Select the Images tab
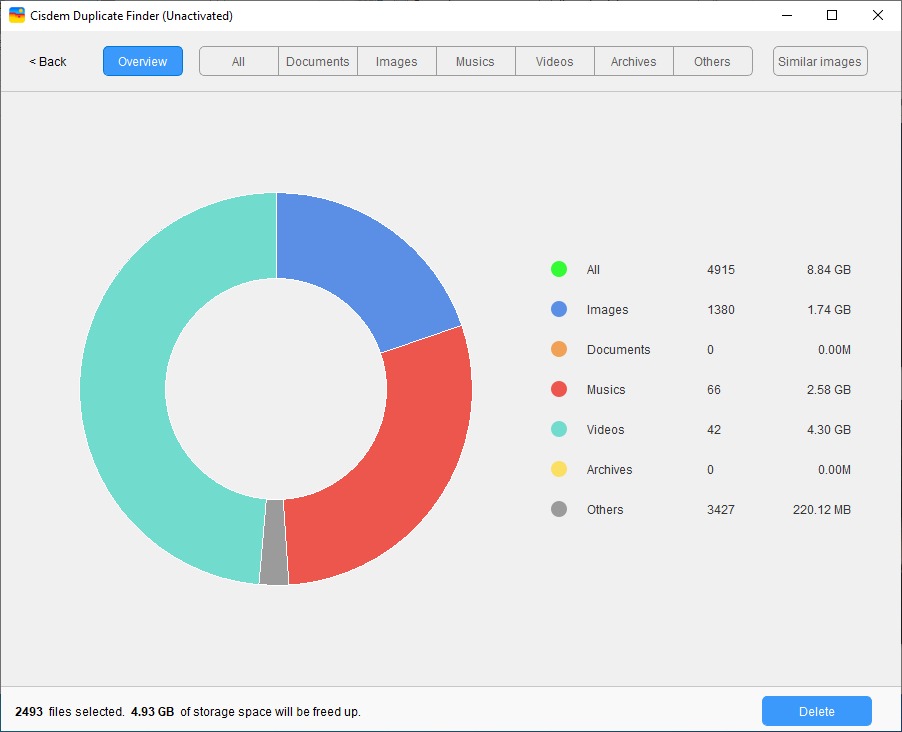Image resolution: width=902 pixels, height=732 pixels. (396, 61)
